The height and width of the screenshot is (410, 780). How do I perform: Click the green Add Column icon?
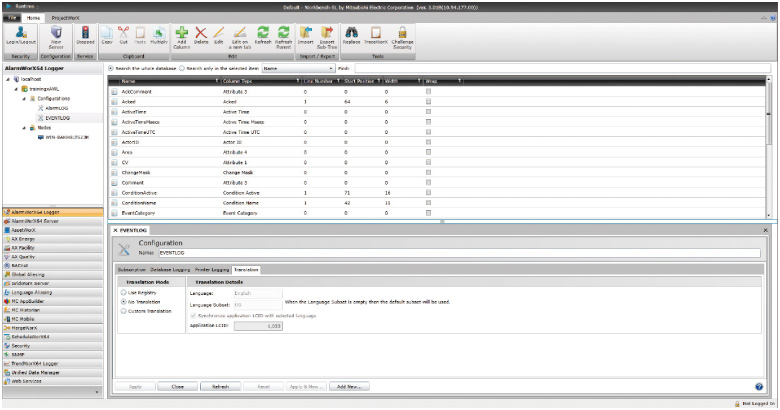pos(182,33)
